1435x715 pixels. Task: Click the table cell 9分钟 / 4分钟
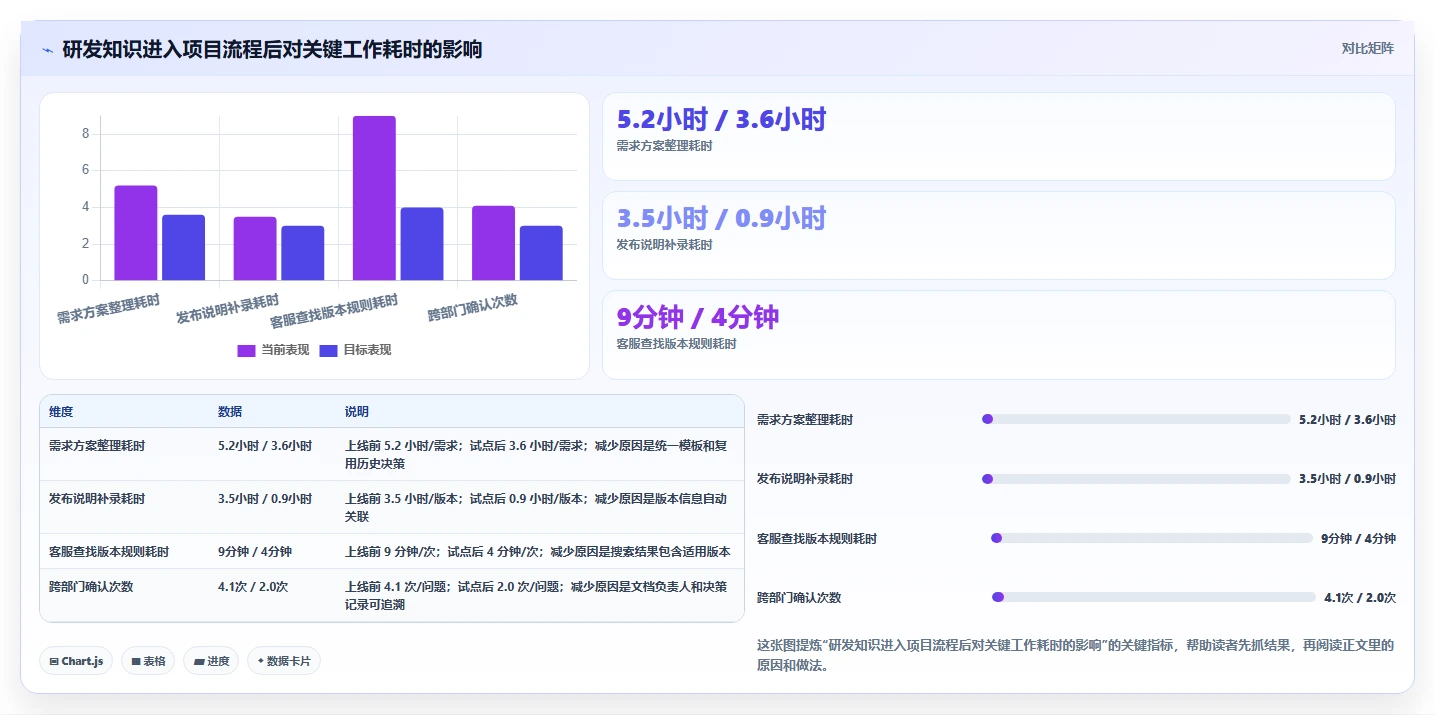coord(255,552)
